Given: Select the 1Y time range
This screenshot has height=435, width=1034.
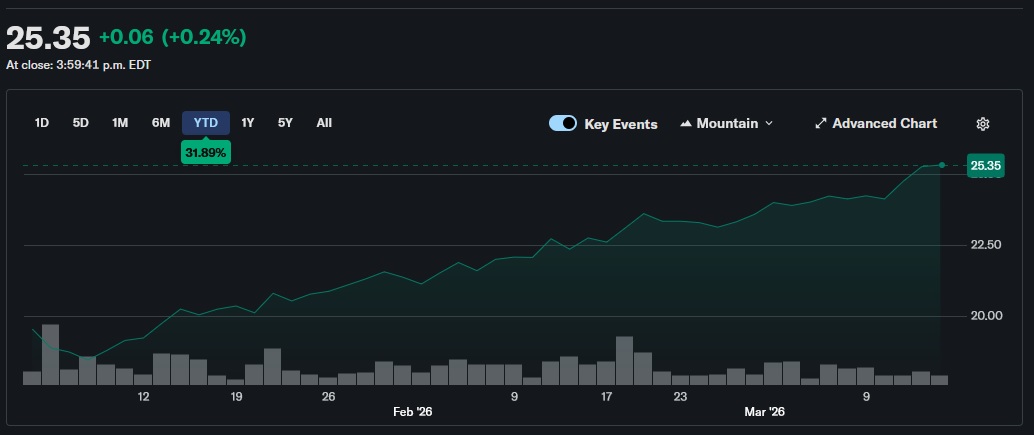Looking at the screenshot, I should (247, 123).
